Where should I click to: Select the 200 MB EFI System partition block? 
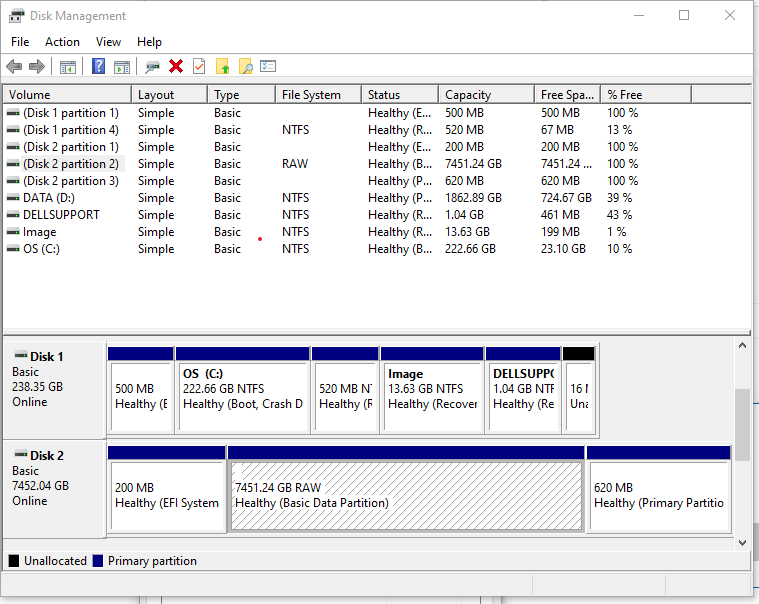click(x=167, y=489)
